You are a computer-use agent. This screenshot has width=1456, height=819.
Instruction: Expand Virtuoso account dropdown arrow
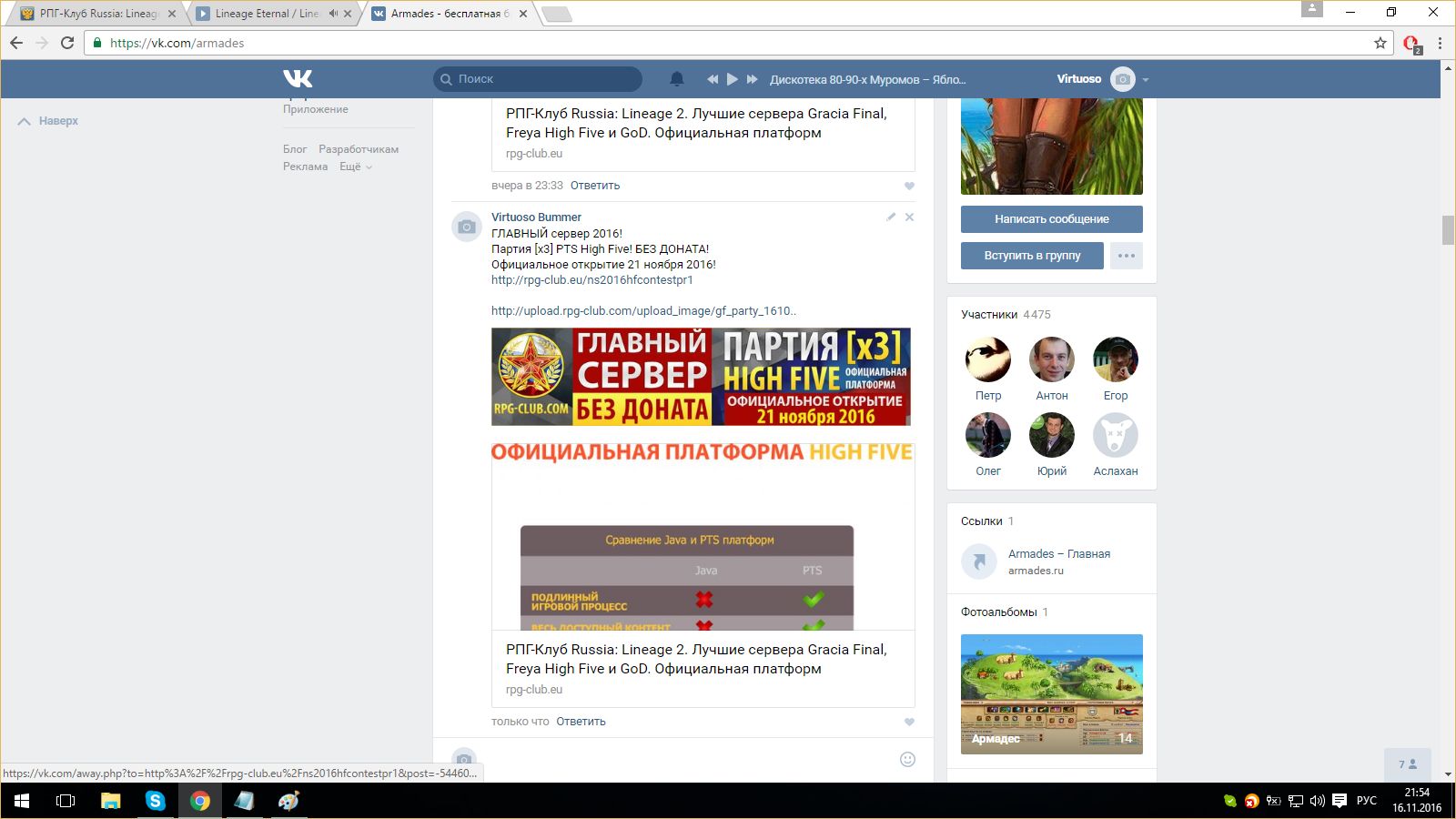tap(1146, 80)
